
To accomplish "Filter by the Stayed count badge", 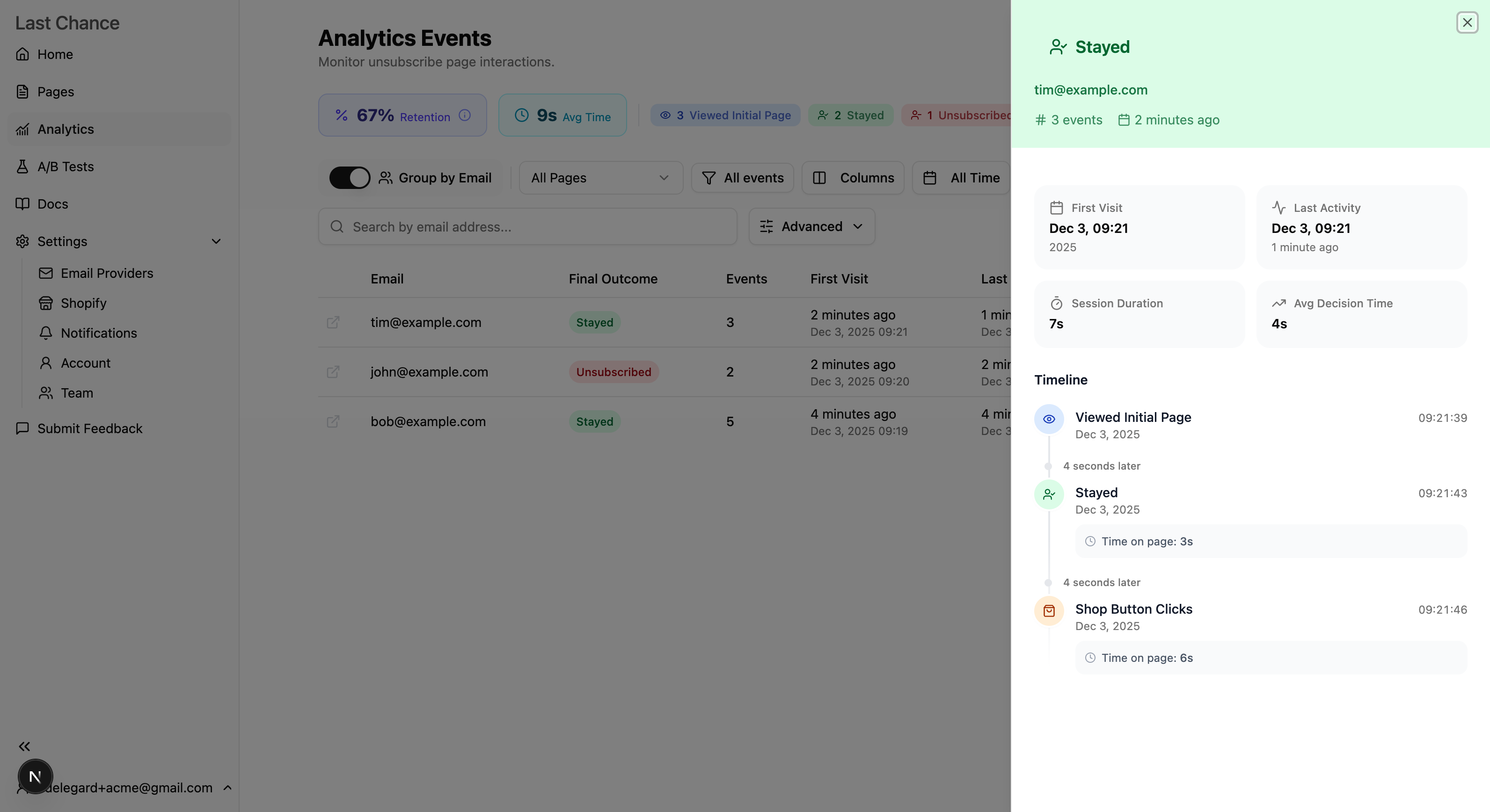I will coord(850,116).
